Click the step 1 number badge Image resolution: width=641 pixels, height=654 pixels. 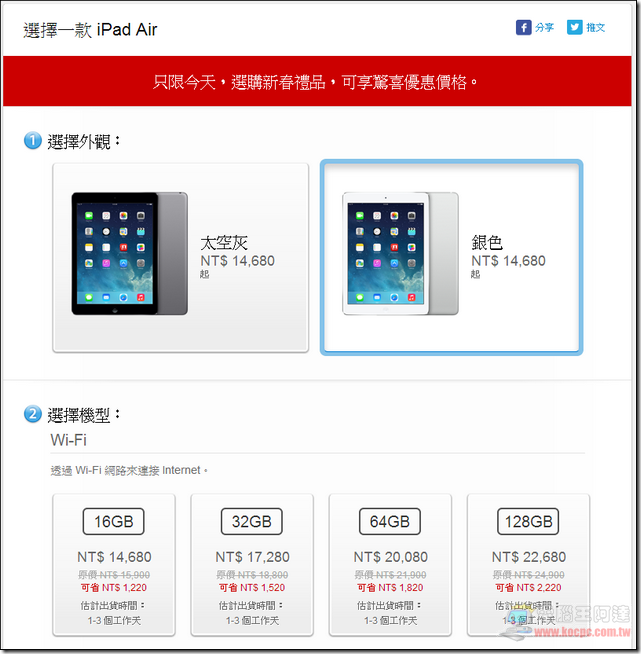coord(33,141)
